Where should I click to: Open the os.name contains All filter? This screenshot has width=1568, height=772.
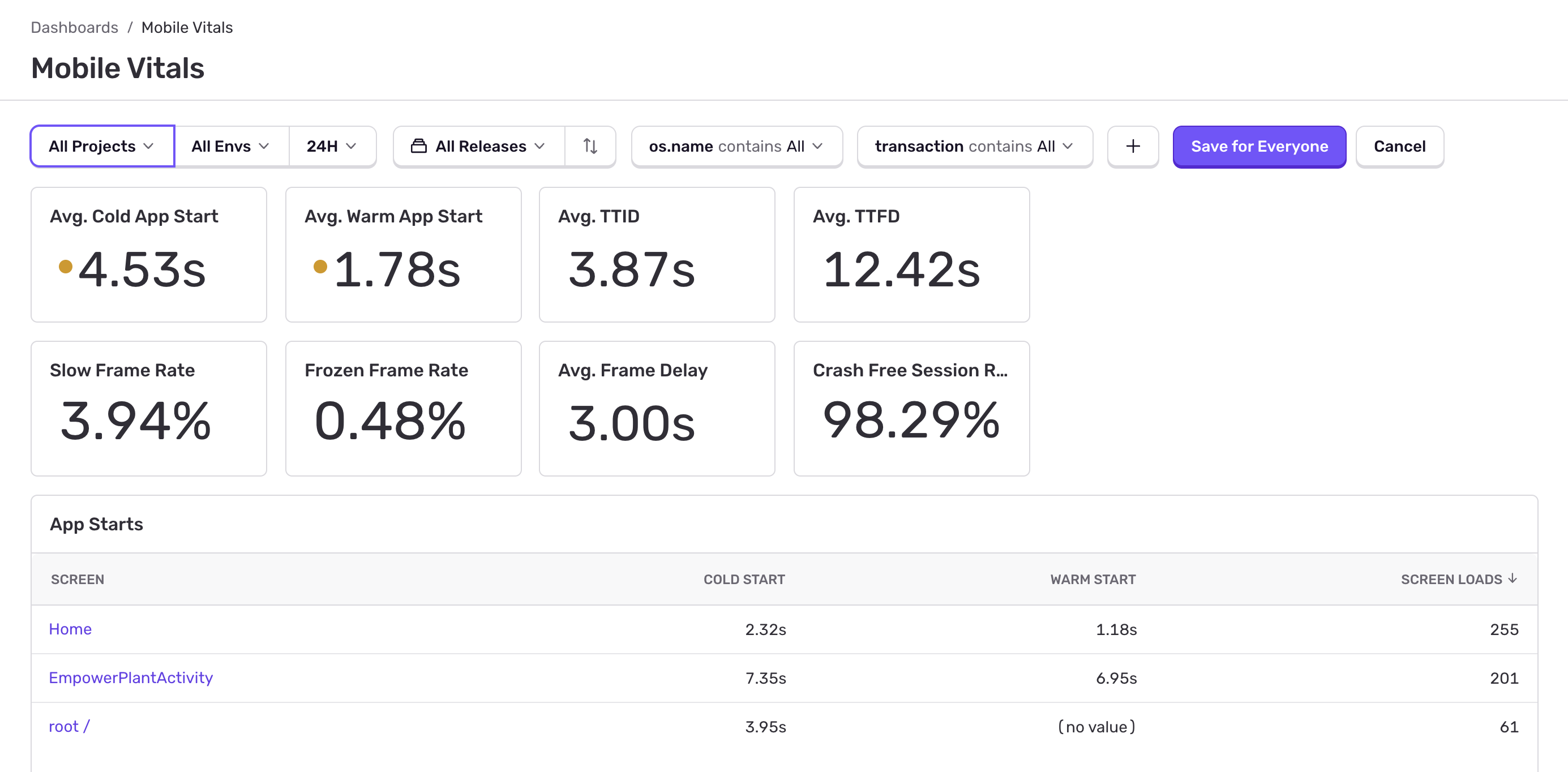coord(736,146)
